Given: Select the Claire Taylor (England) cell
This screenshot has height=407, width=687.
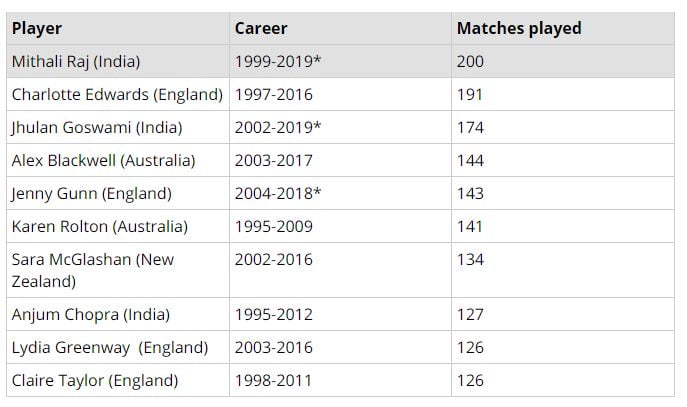Looking at the screenshot, I should coord(95,380).
